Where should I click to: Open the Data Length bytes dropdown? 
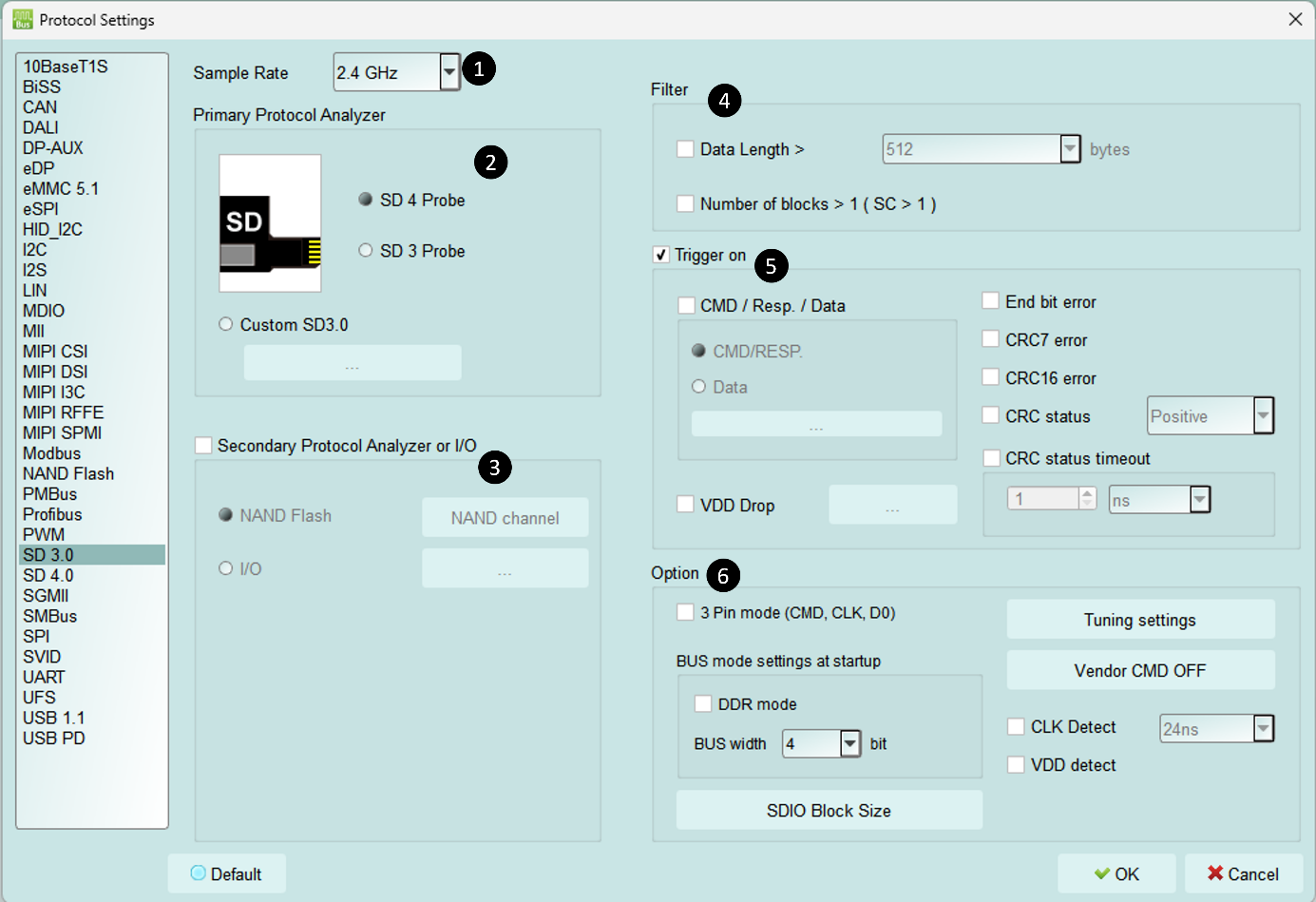(1070, 149)
